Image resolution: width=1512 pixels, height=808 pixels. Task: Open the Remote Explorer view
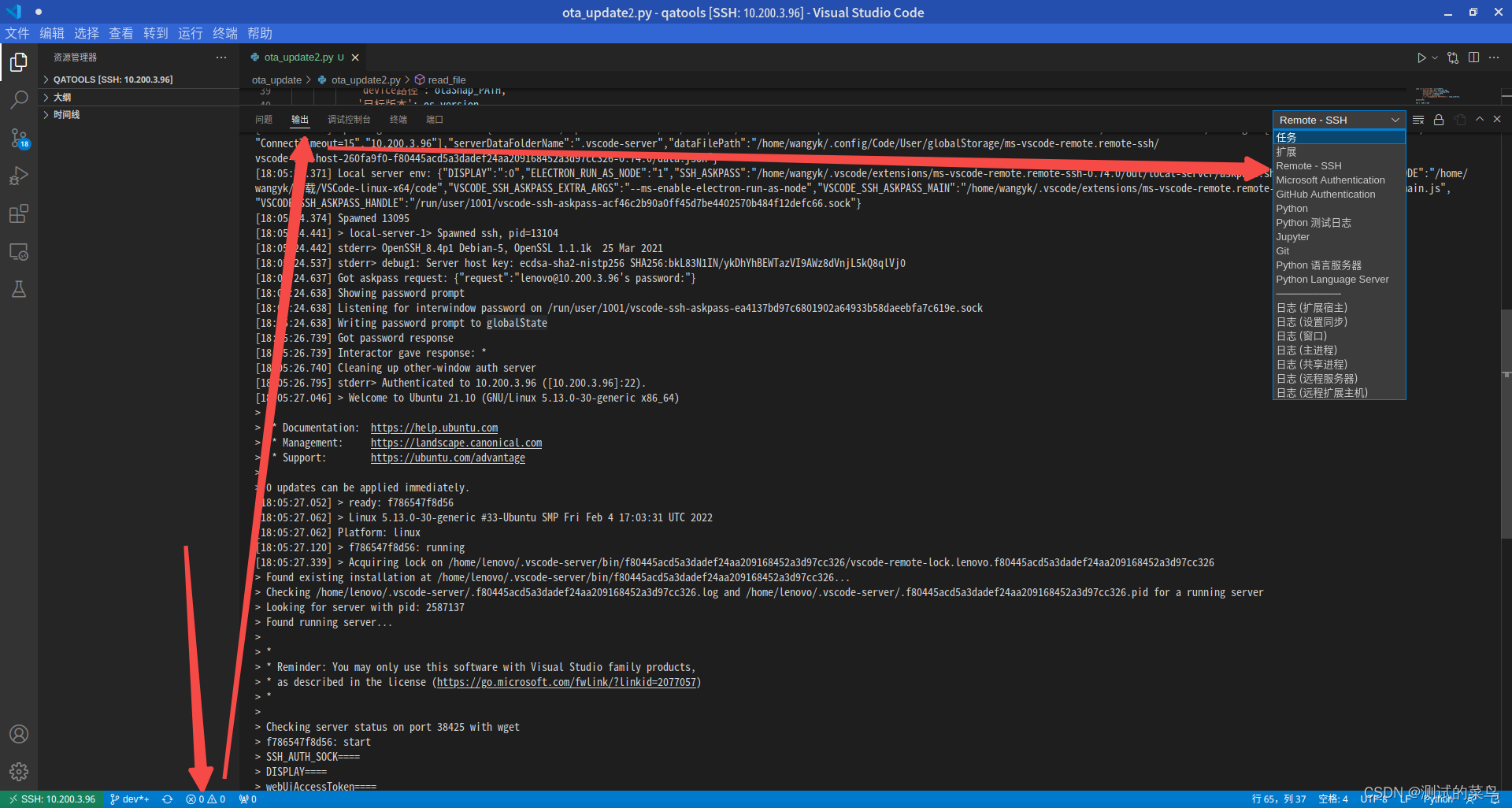19,252
